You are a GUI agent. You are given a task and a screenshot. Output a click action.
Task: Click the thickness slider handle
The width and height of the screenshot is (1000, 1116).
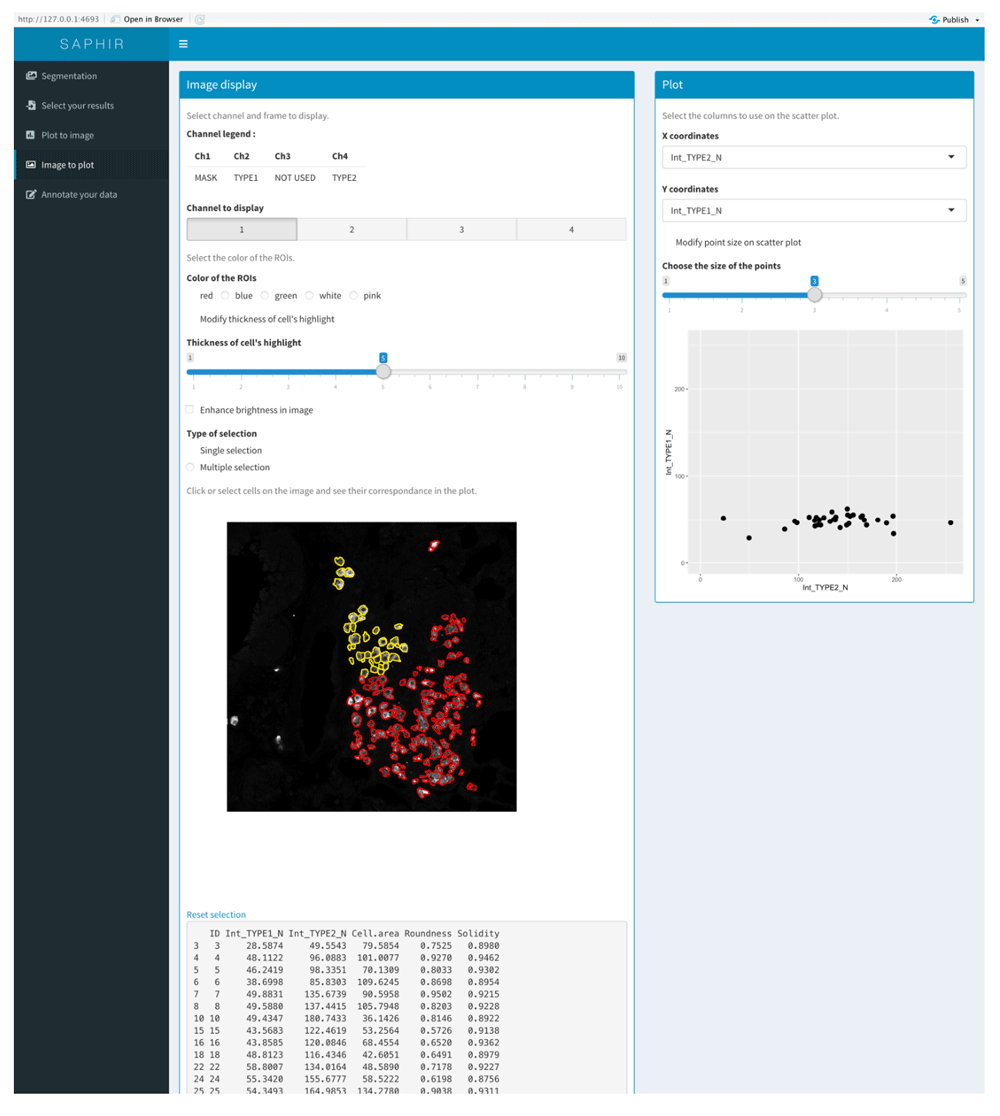coord(383,372)
